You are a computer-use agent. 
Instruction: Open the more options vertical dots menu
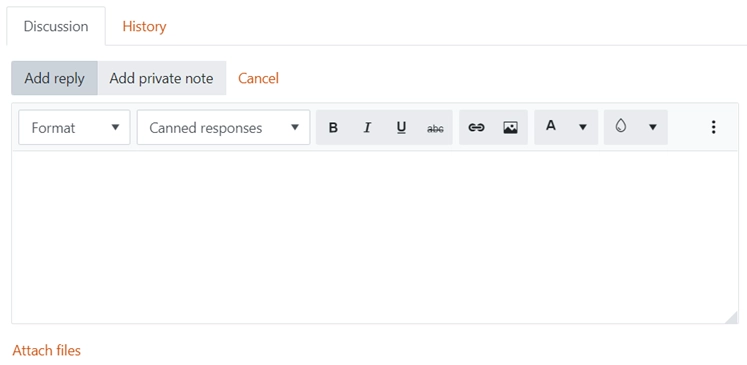point(713,127)
